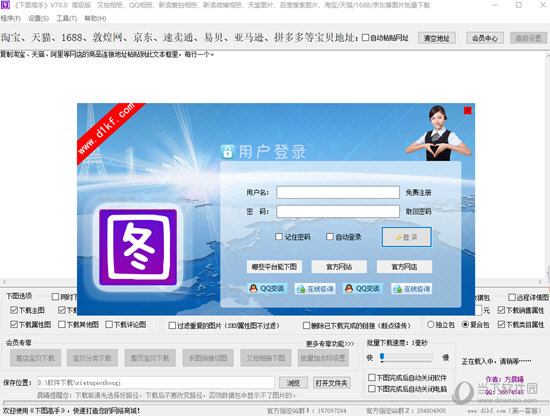Focus the 密码 input field
This screenshot has height=416, width=550.
tap(338, 211)
